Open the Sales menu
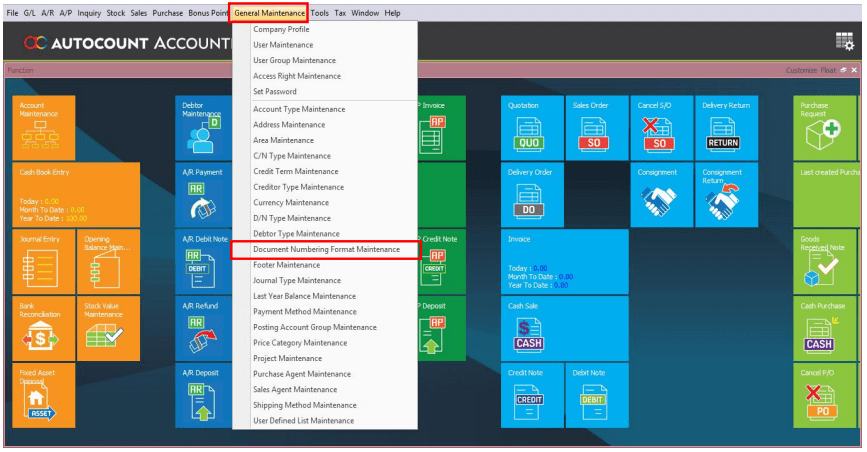 139,13
